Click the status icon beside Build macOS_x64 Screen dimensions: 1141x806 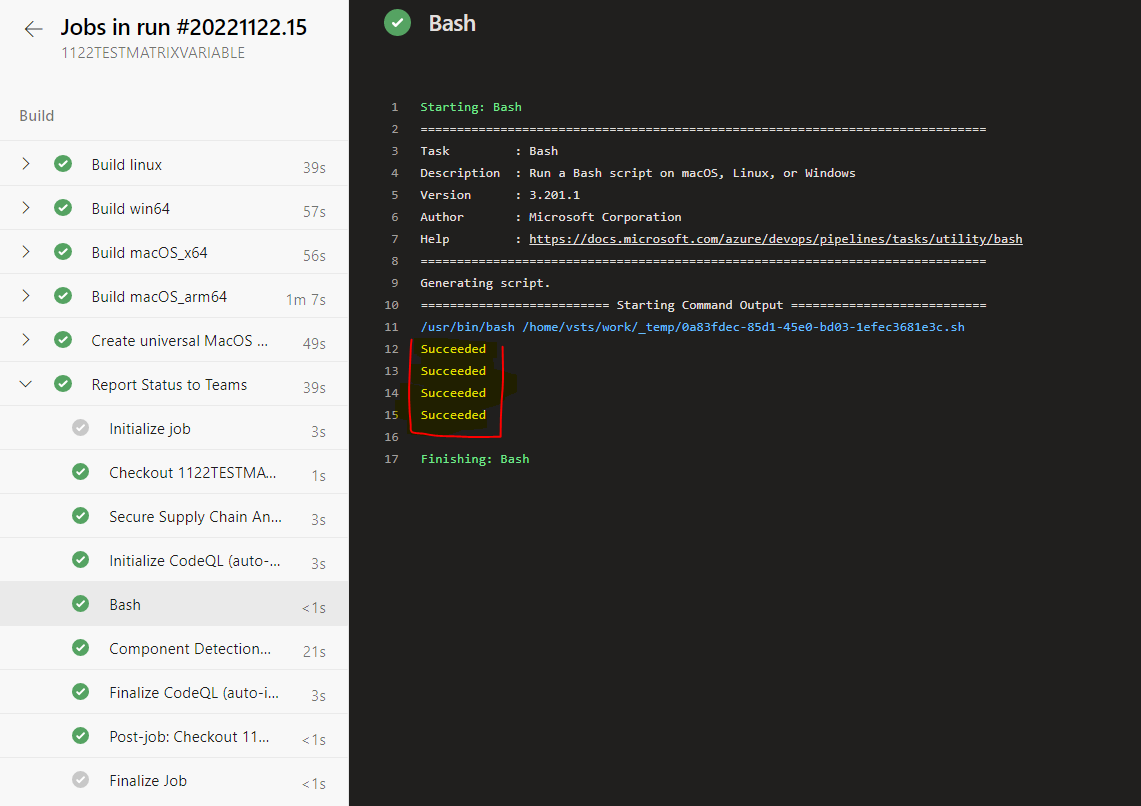tap(63, 252)
